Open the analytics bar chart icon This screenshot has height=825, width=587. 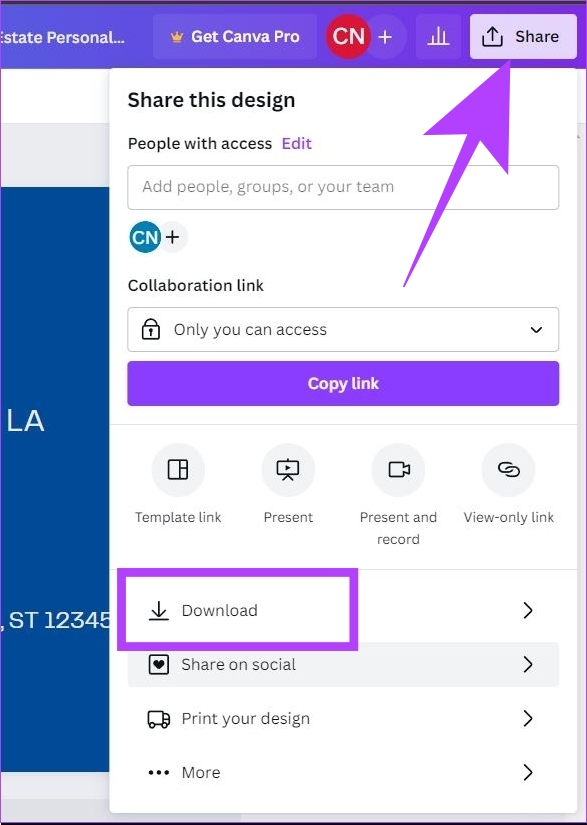coord(438,37)
